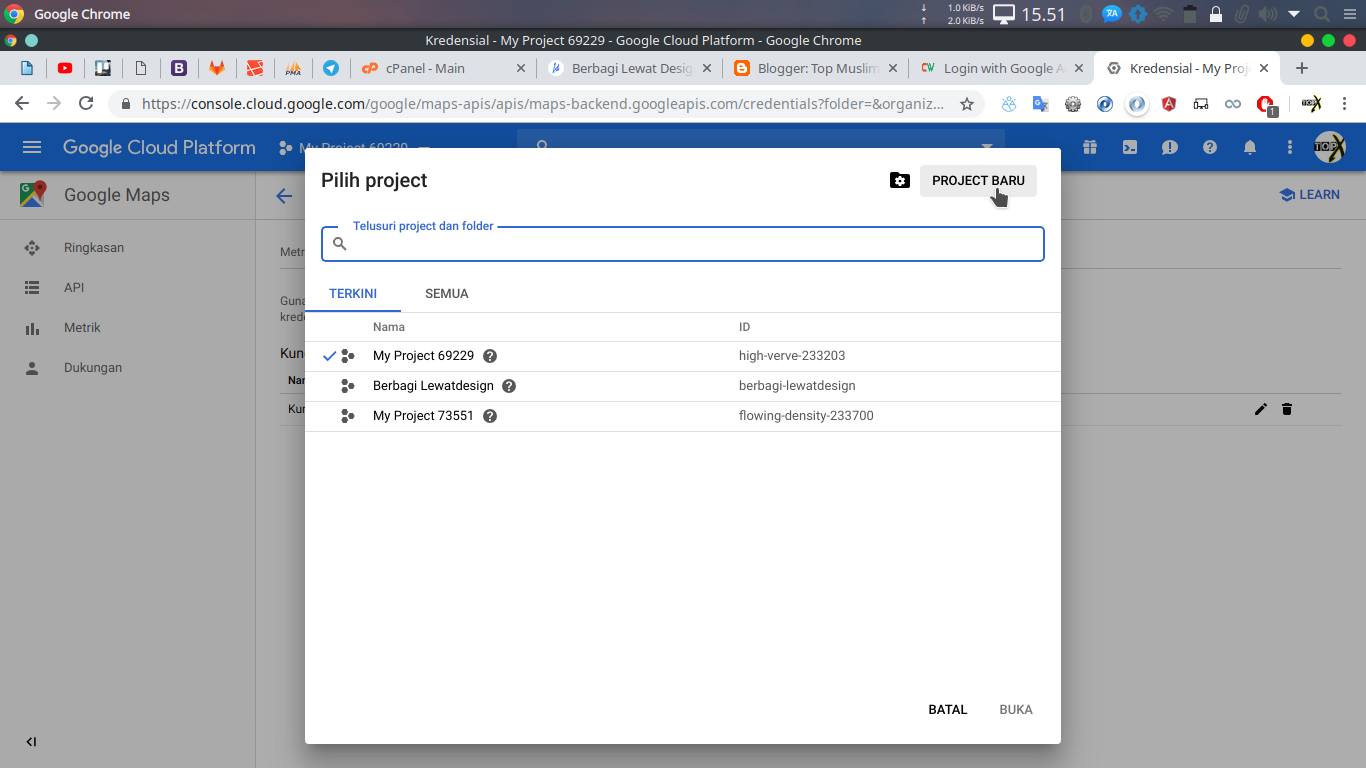Open the cPanel - Main browser tab
1366x768 pixels.
(x=425, y=68)
